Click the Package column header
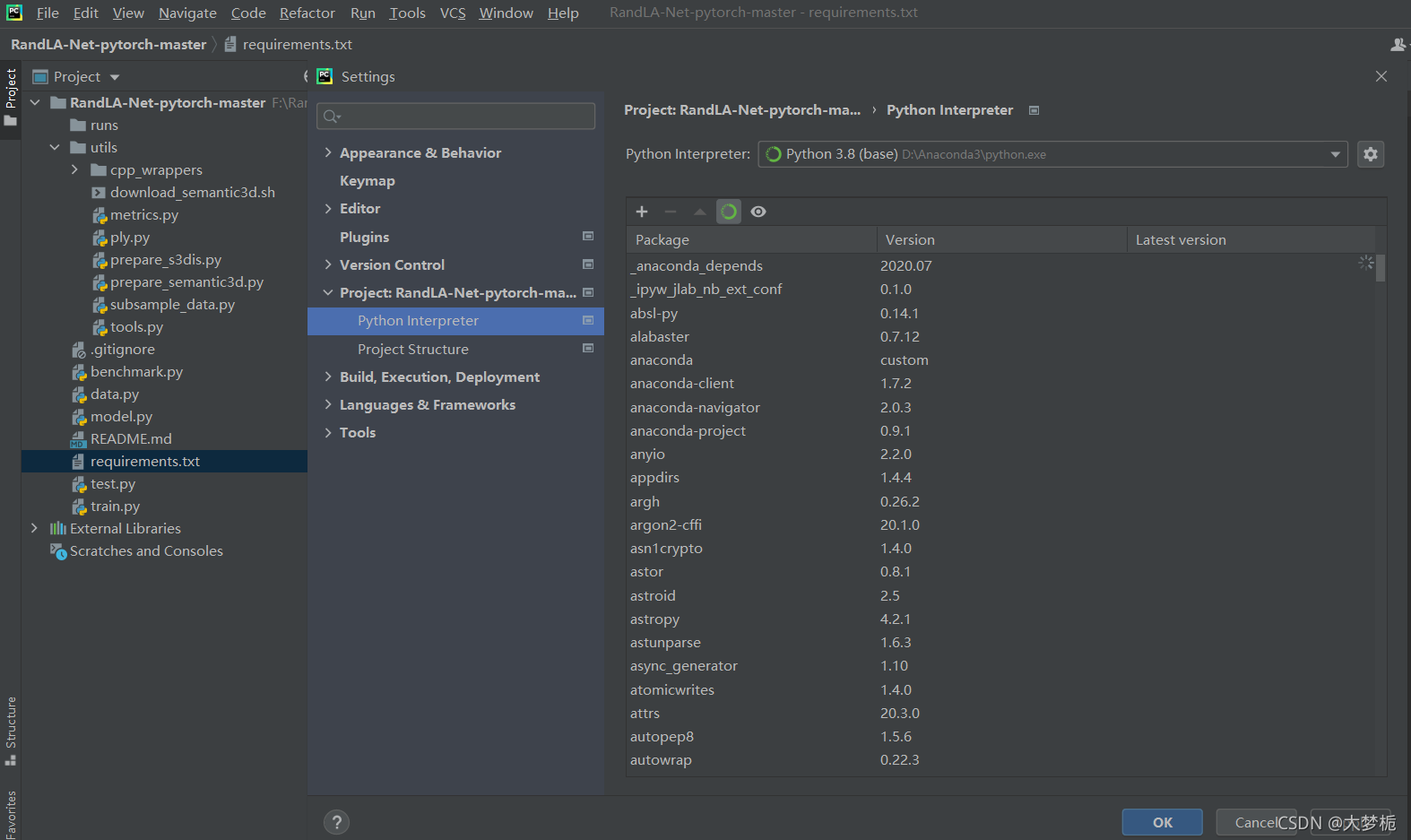1411x840 pixels. coord(751,239)
